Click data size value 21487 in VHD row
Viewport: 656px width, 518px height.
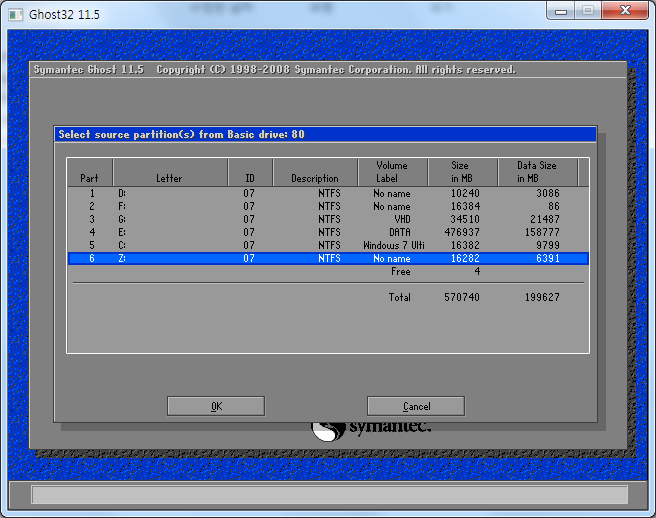(x=545, y=219)
